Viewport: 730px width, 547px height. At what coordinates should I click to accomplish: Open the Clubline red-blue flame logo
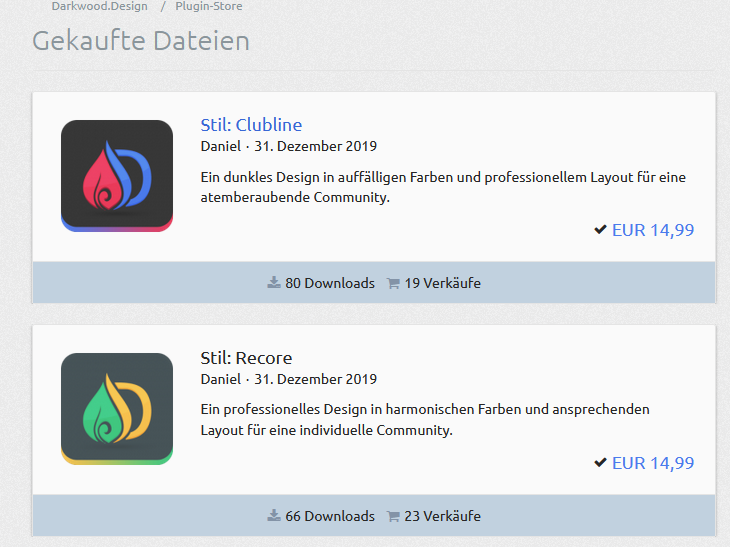(117, 175)
